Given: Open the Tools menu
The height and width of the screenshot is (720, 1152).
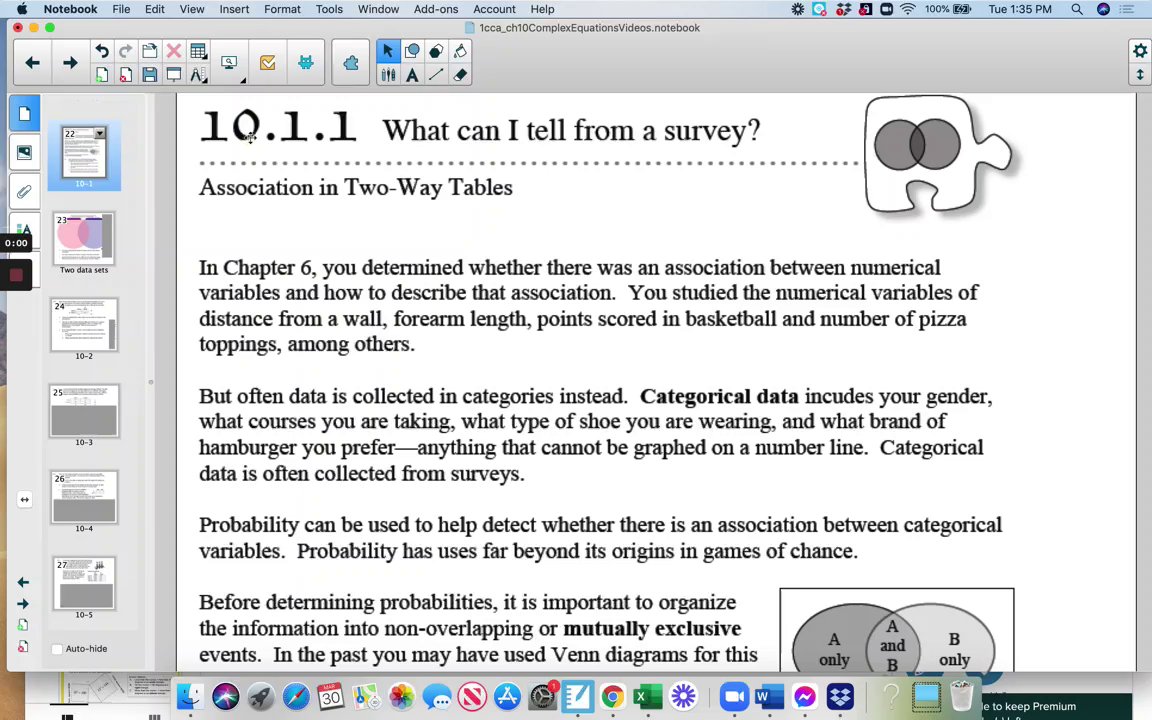Looking at the screenshot, I should point(329,9).
